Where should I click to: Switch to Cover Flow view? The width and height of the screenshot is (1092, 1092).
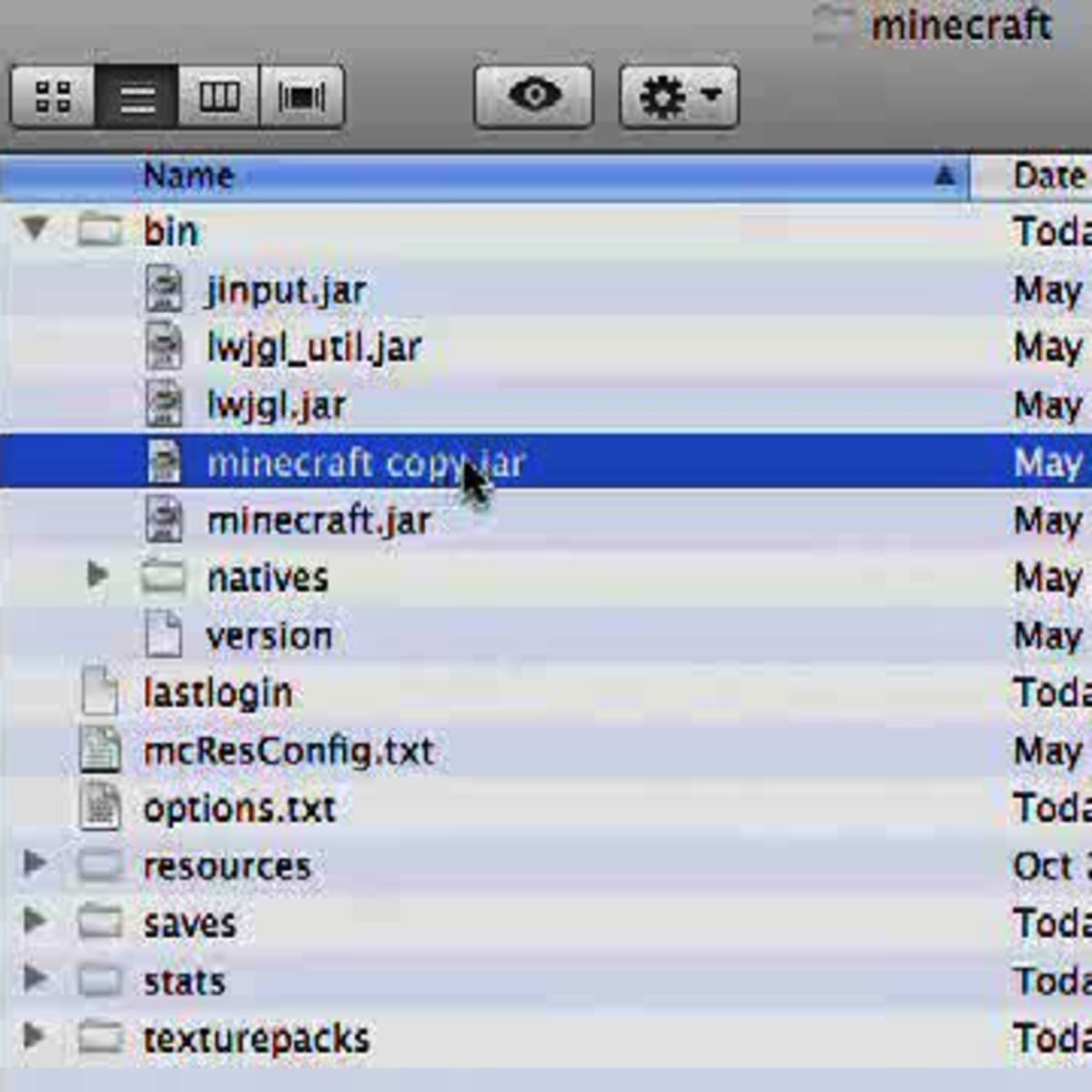pos(301,96)
